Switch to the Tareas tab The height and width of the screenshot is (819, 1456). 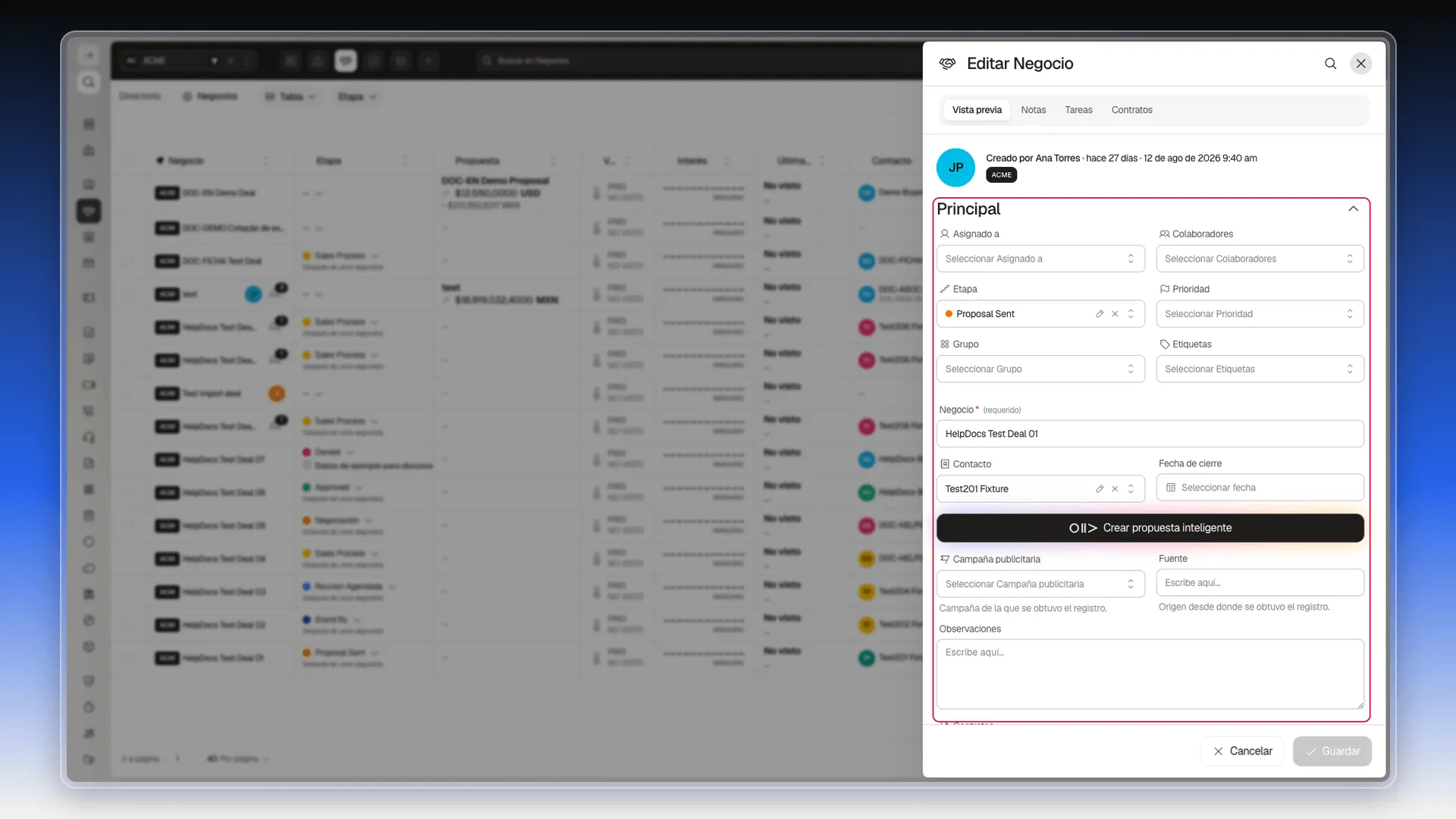1078,110
